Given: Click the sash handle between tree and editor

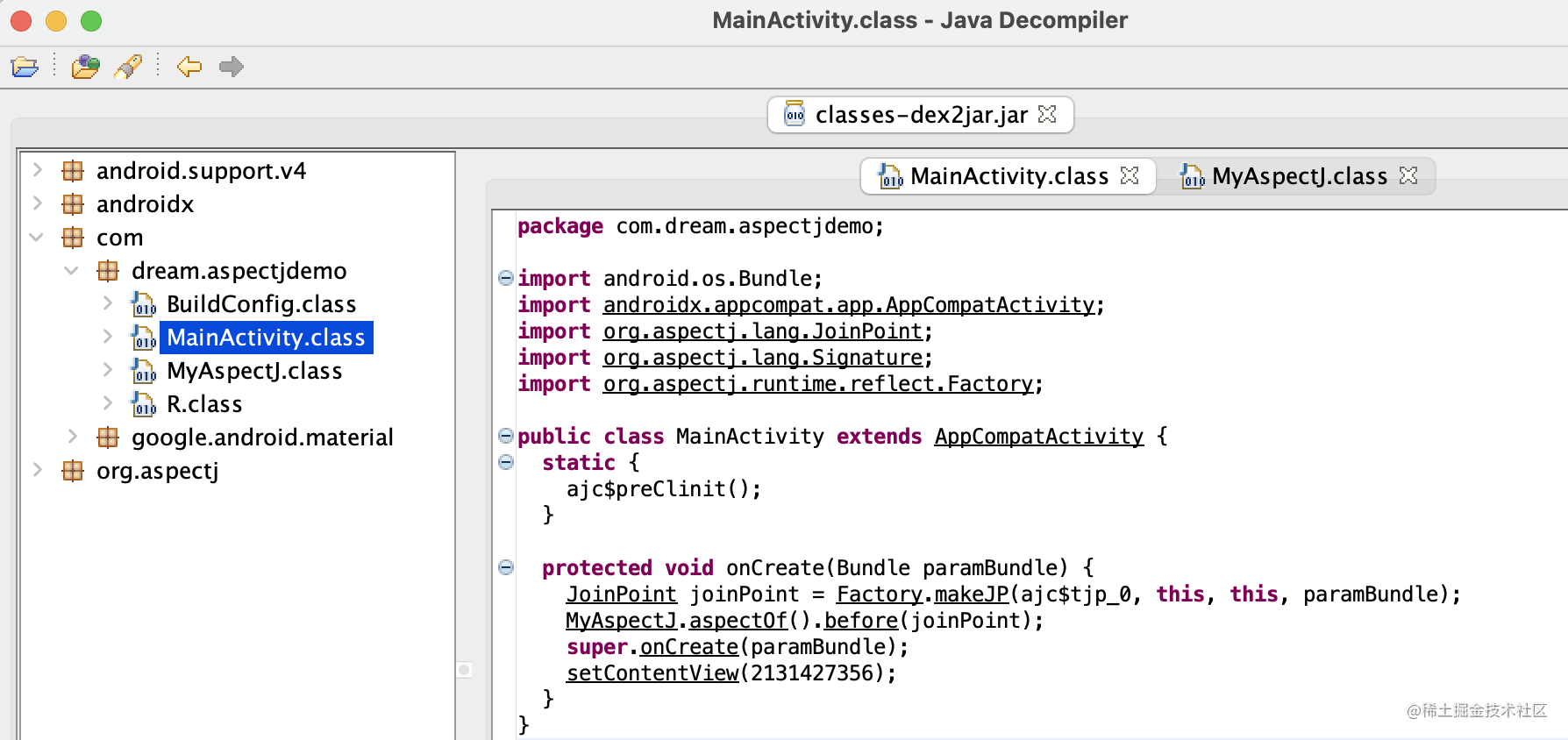Looking at the screenshot, I should (465, 670).
